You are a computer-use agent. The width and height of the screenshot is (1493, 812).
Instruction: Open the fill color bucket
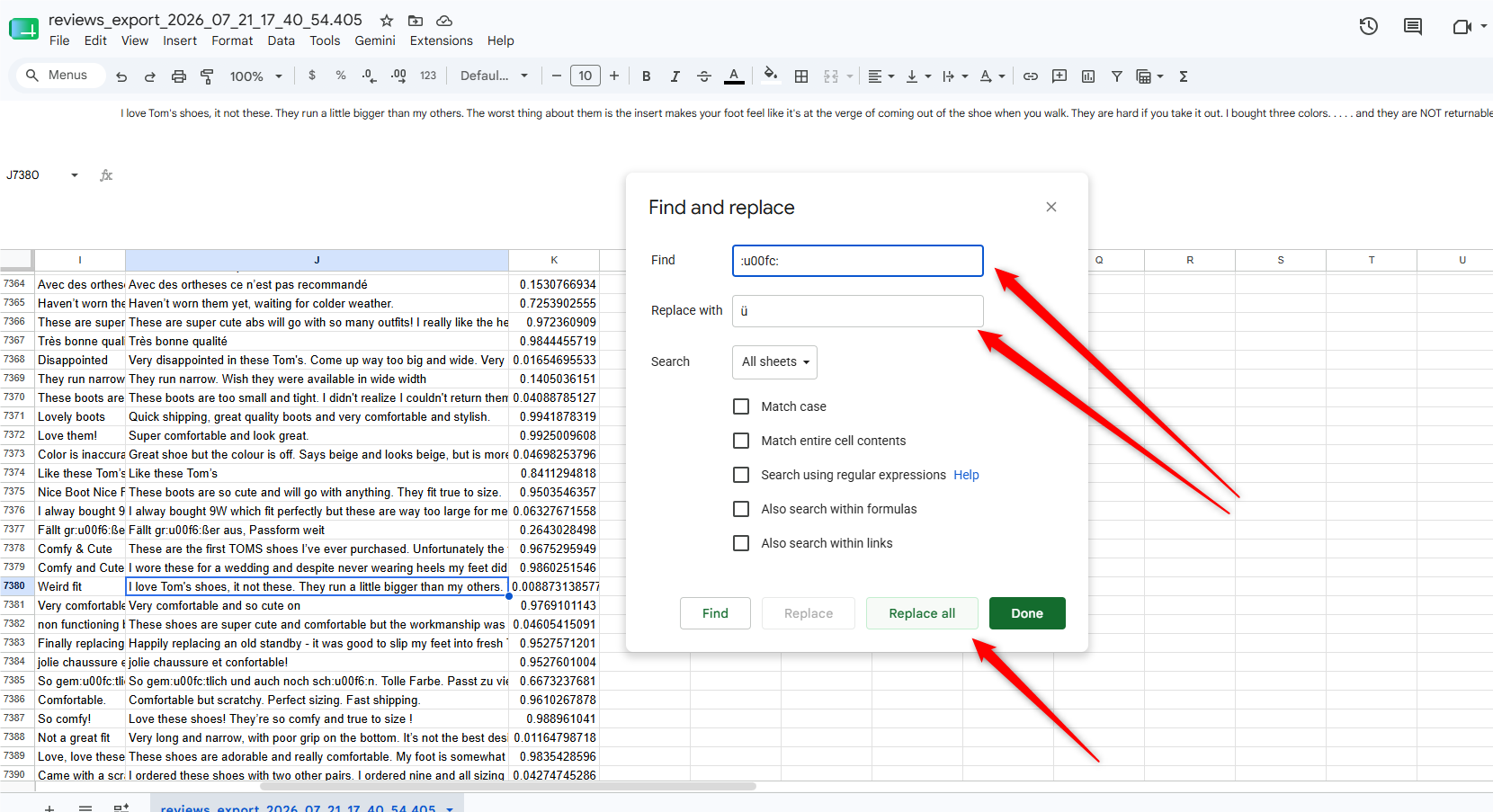pyautogui.click(x=770, y=76)
